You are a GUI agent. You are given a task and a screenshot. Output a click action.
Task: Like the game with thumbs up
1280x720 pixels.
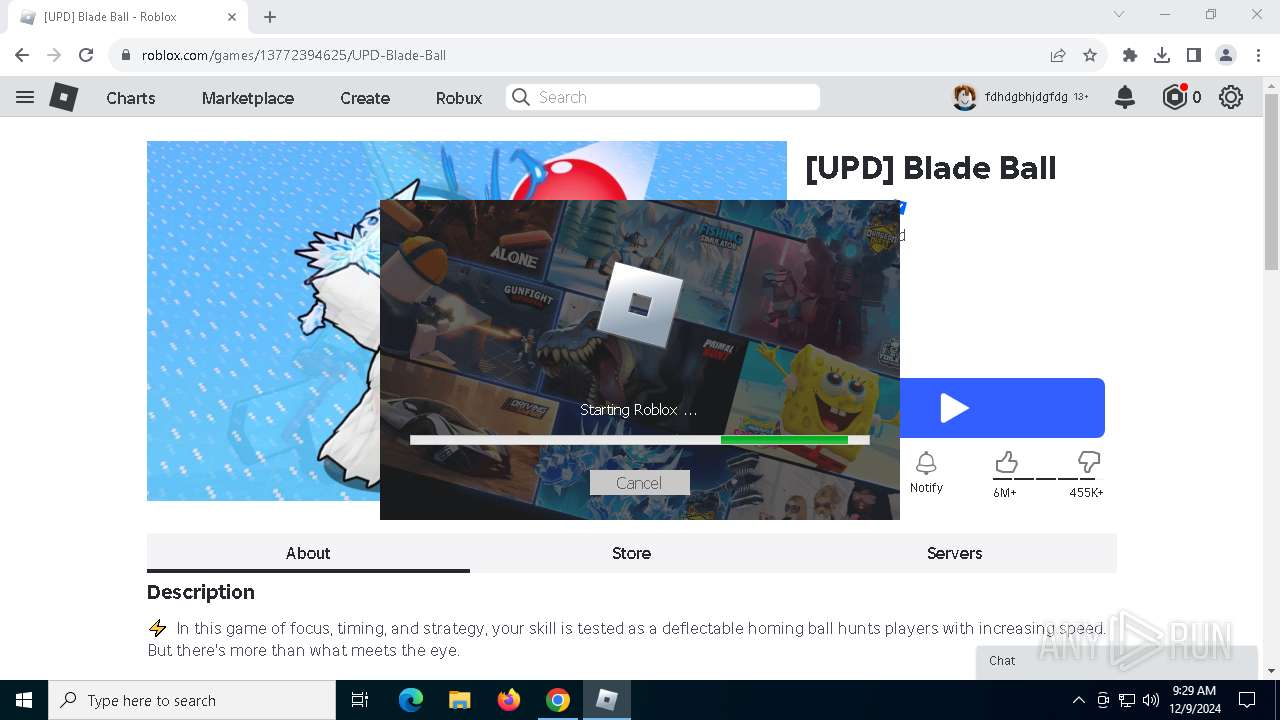pyautogui.click(x=1006, y=462)
